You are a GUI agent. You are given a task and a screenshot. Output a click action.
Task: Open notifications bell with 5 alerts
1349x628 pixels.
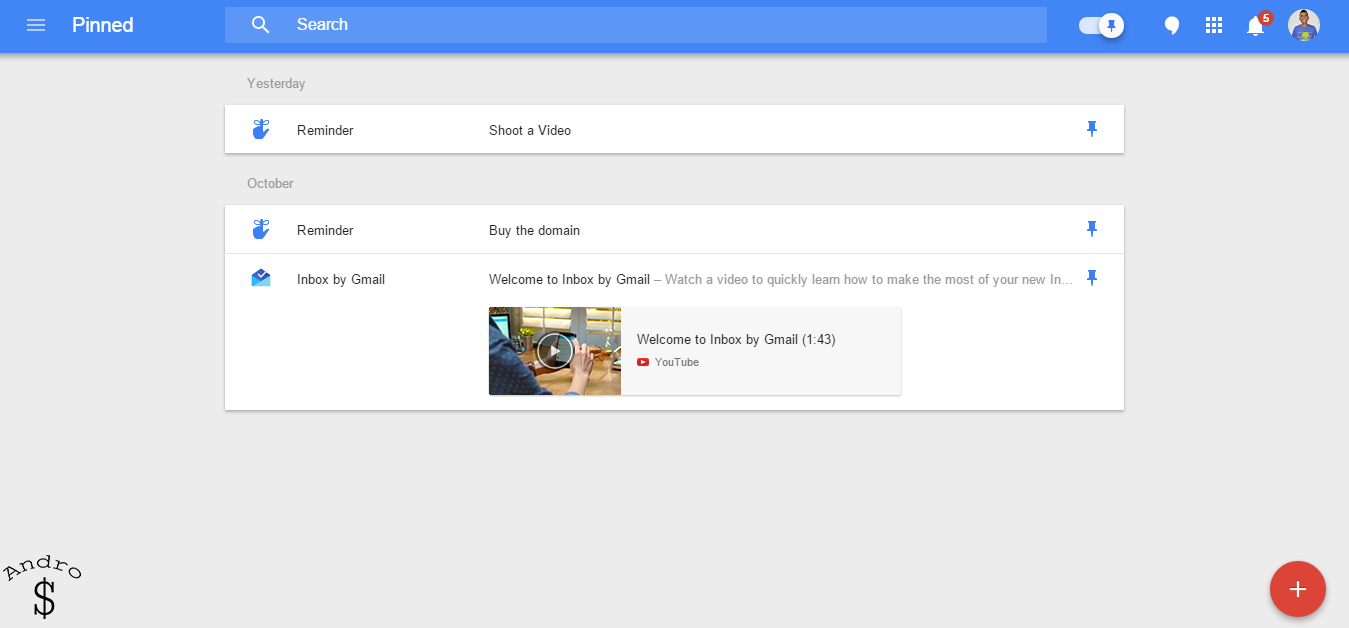point(1256,26)
